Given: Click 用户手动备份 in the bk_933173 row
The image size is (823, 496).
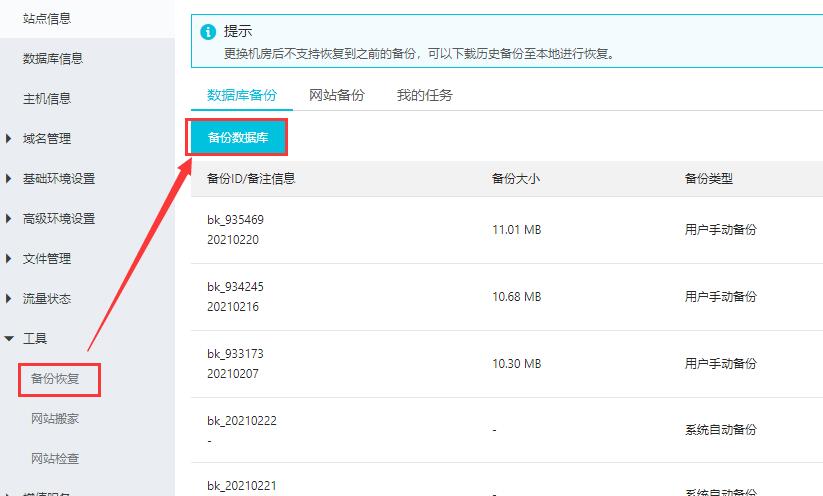Looking at the screenshot, I should click(x=721, y=363).
